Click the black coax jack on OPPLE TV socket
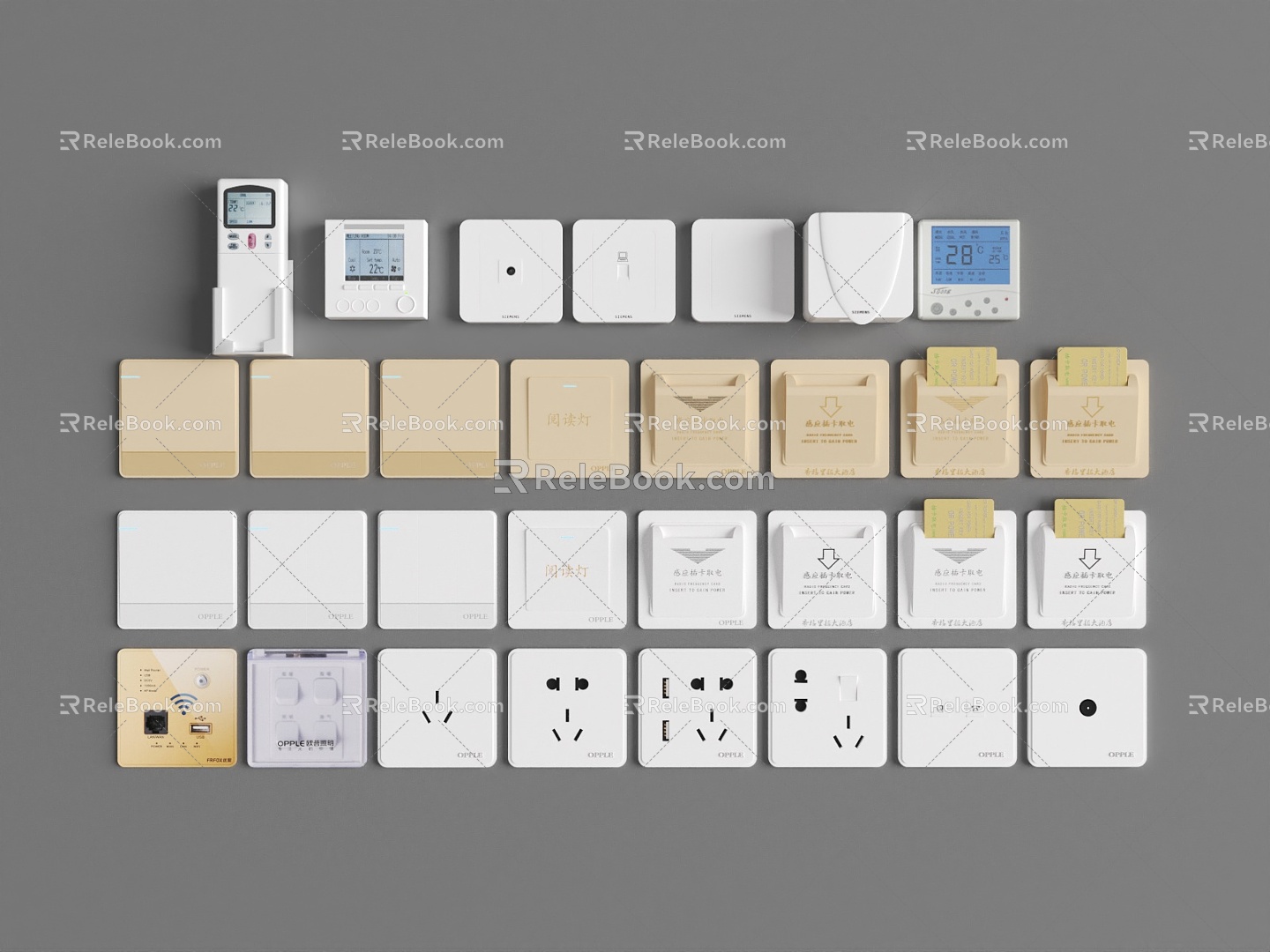The image size is (1270, 952). click(x=1087, y=707)
